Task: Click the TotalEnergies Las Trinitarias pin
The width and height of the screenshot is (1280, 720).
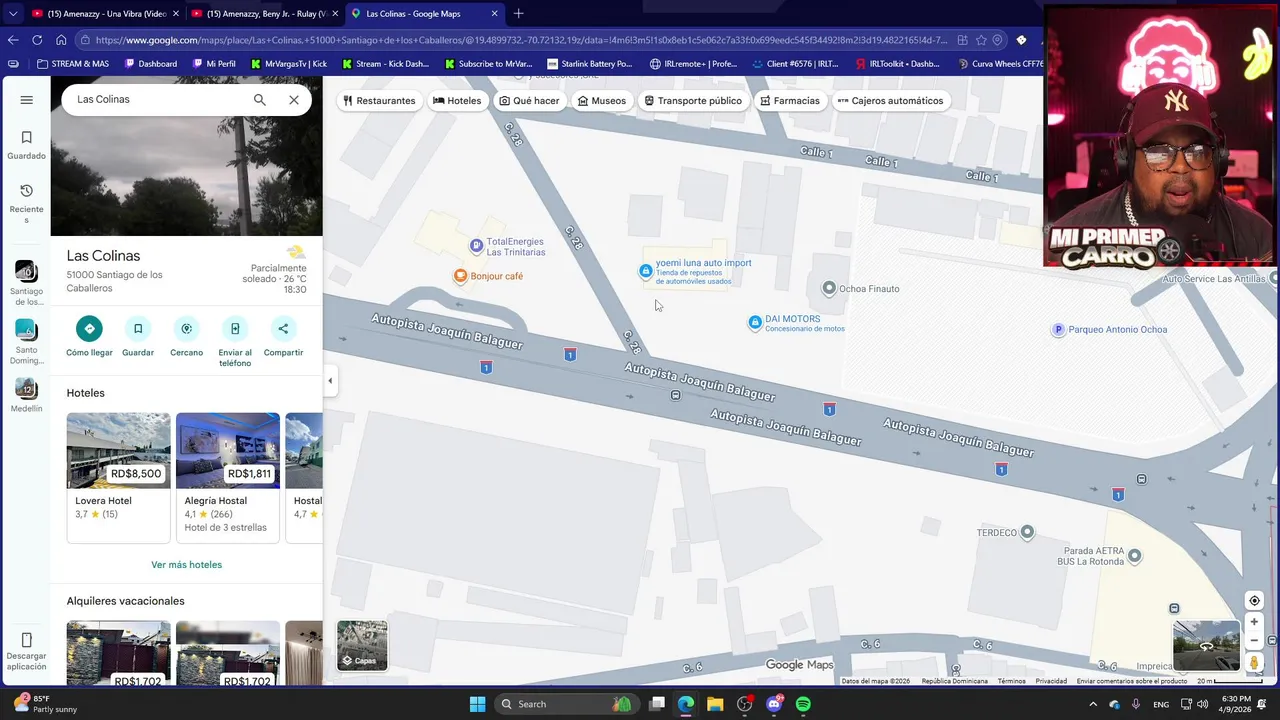Action: pyautogui.click(x=477, y=246)
